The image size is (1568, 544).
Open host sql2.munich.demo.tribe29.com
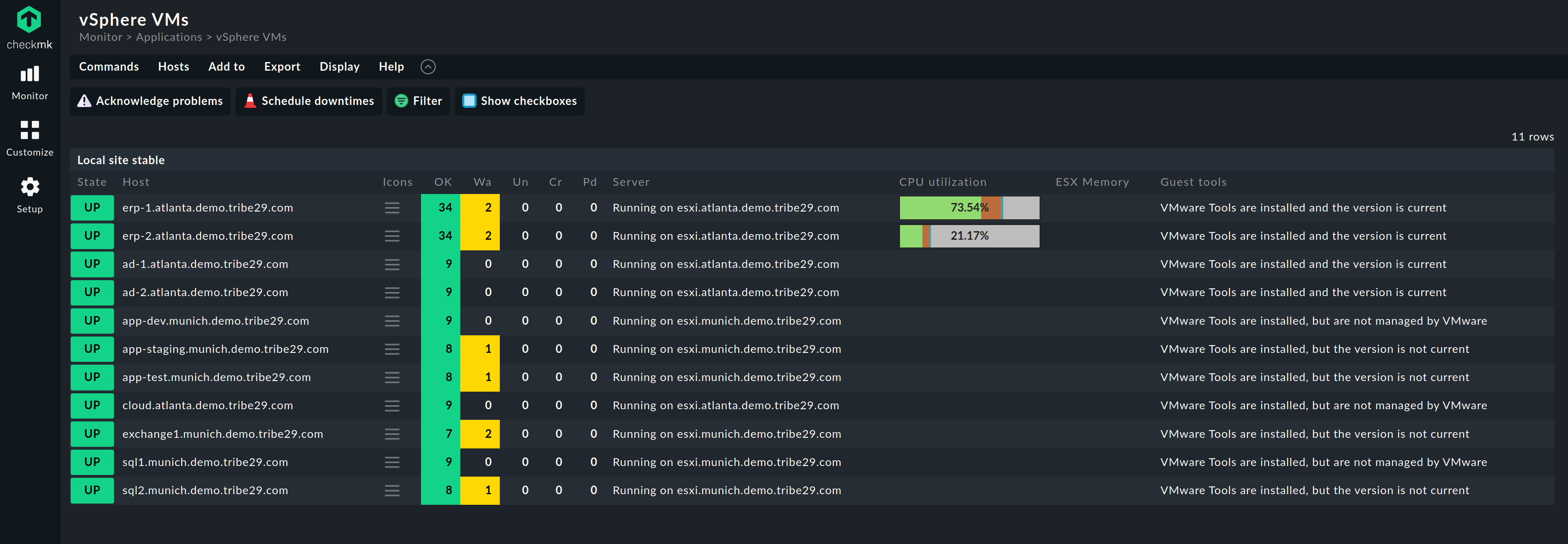pos(205,490)
